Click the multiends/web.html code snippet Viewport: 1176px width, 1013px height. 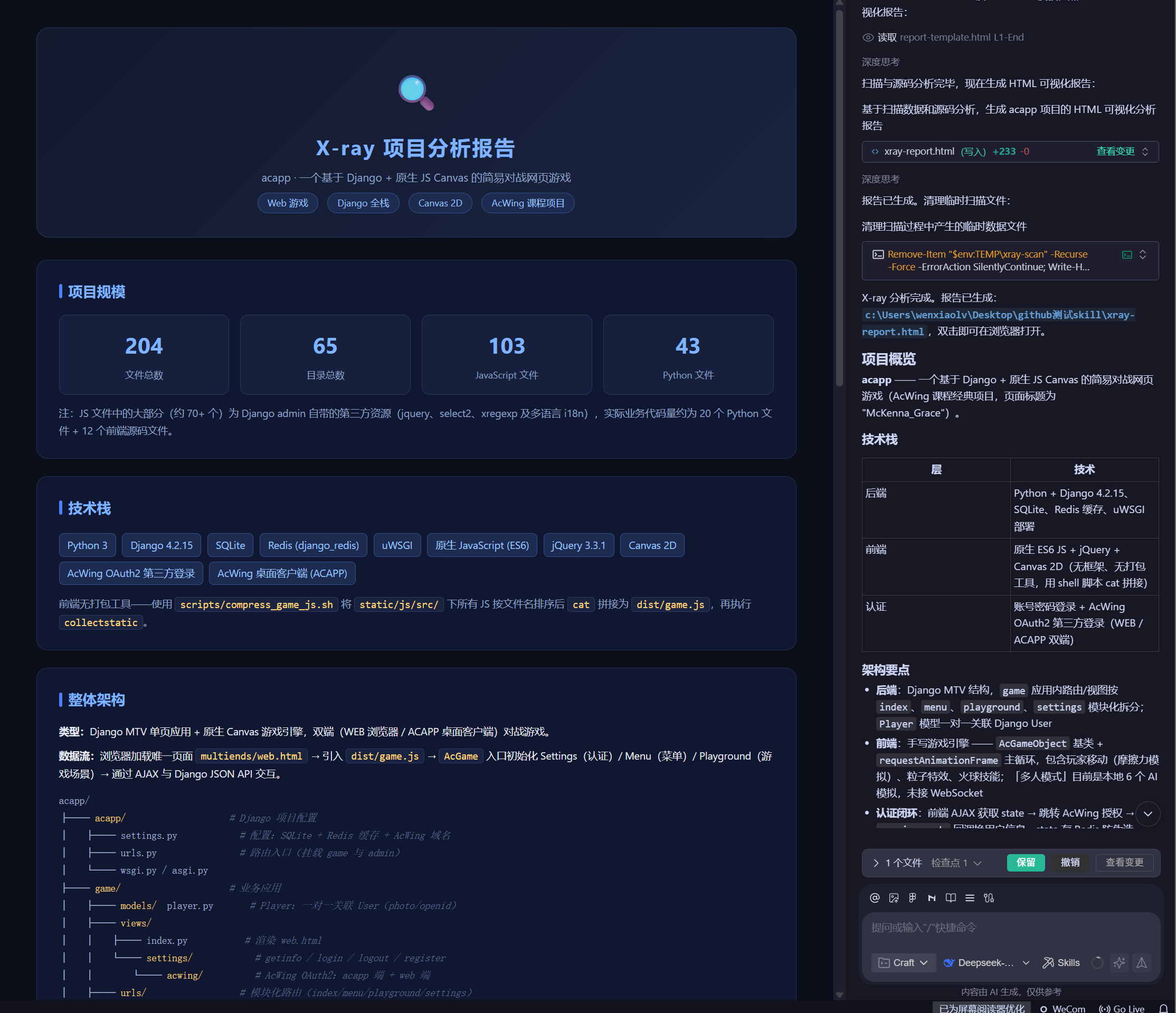click(251, 756)
